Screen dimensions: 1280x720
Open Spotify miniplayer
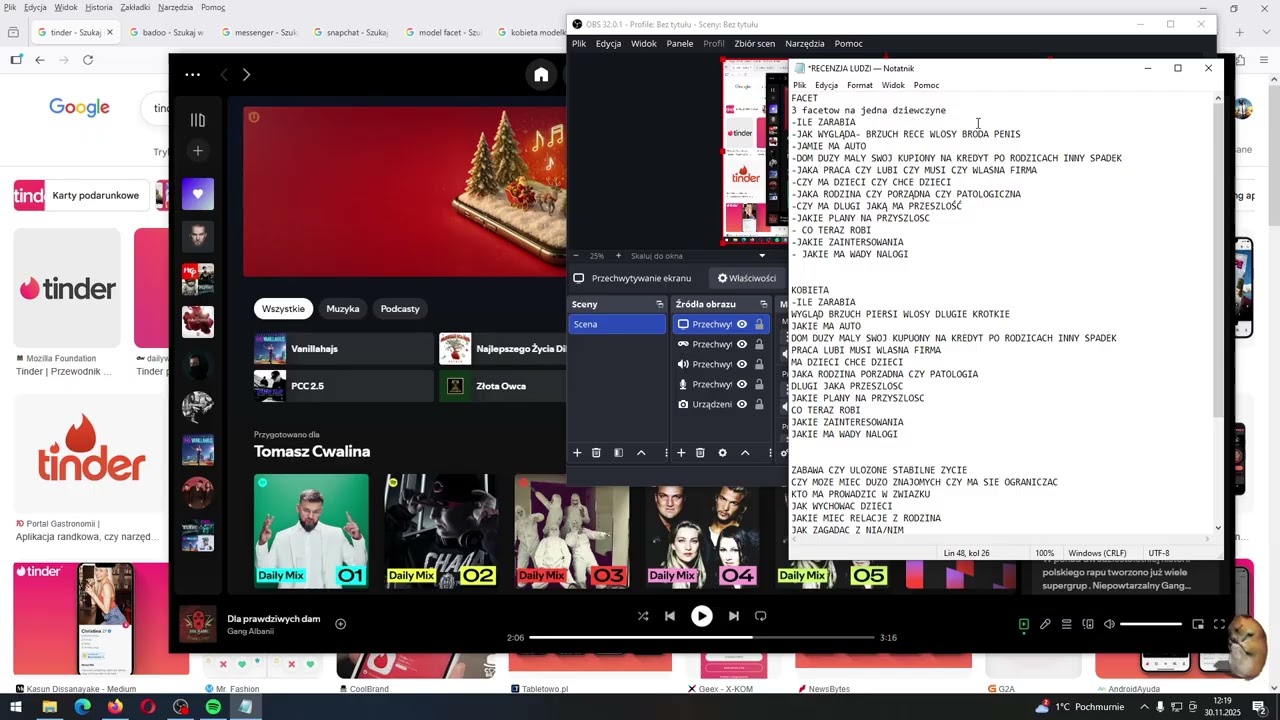click(x=1198, y=624)
